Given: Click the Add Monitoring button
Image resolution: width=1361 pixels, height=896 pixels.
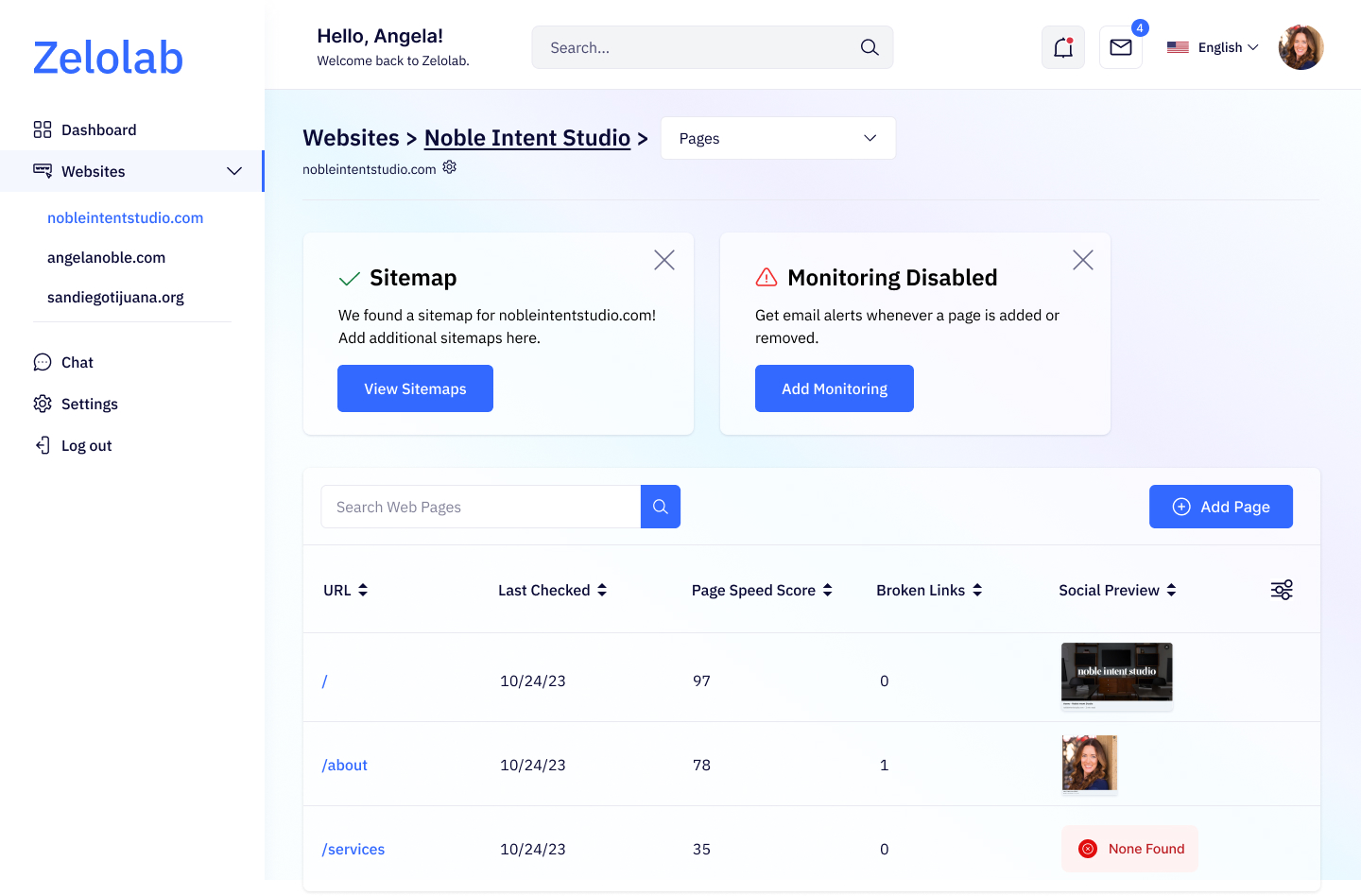Looking at the screenshot, I should 834,388.
